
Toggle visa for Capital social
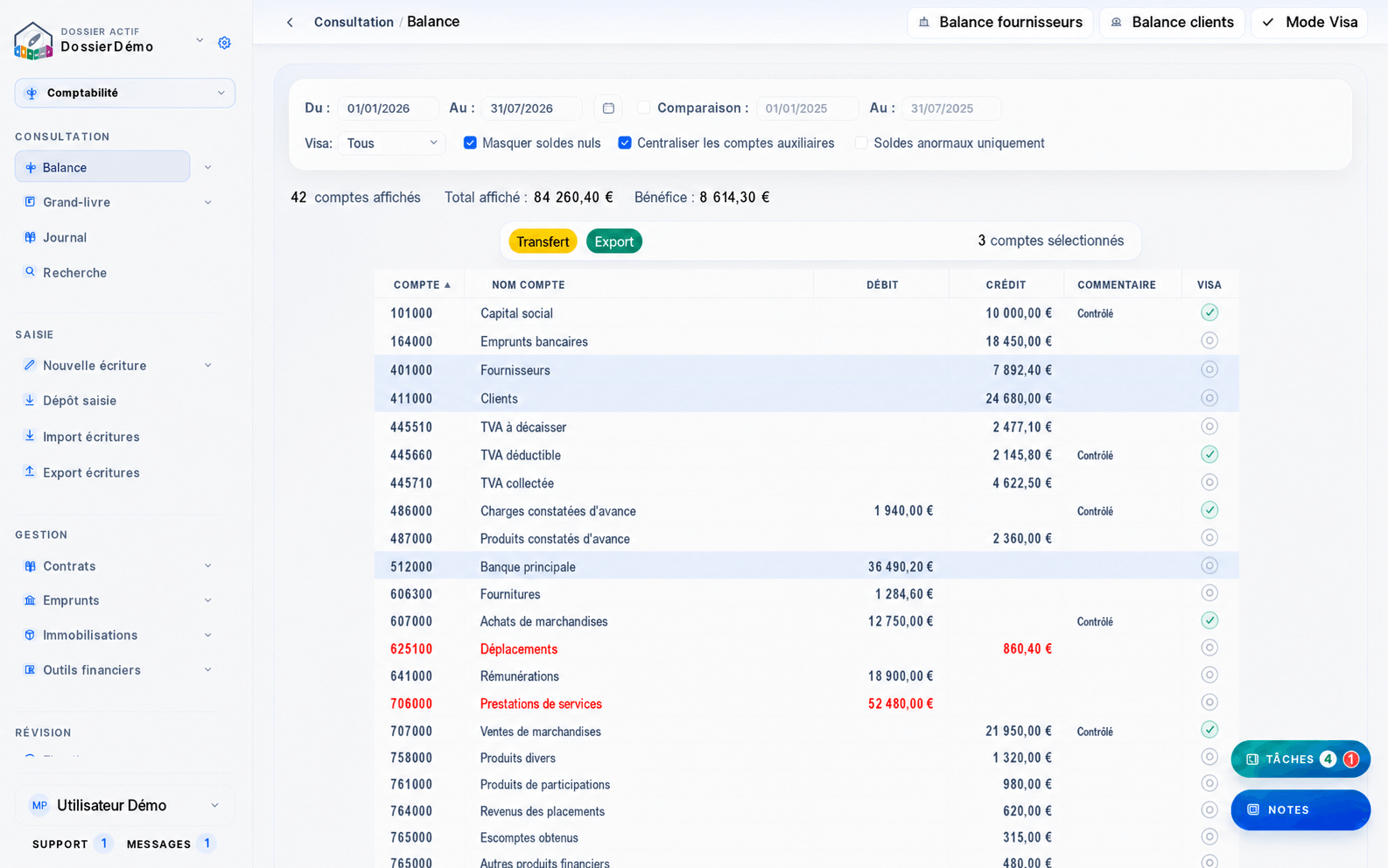[1209, 312]
